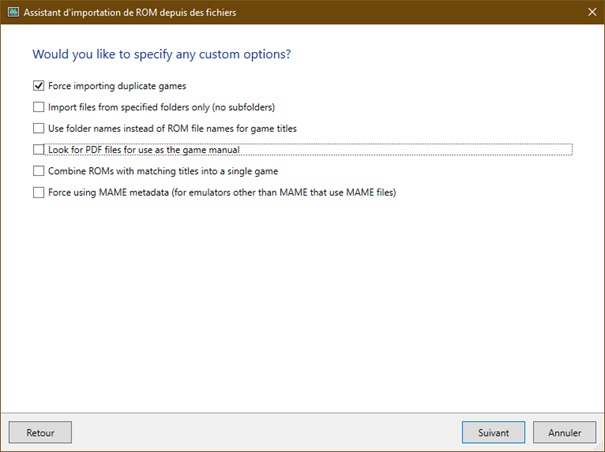Click the 'Would you like to specify any custom options?' heading
605x452 pixels.
162,54
